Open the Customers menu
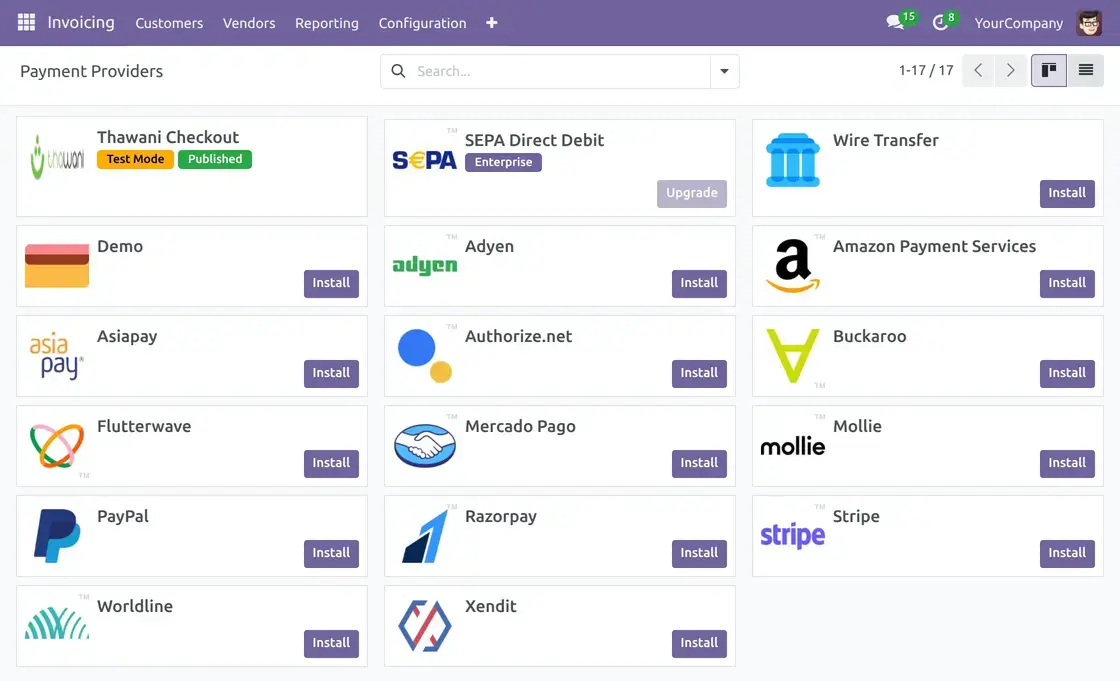This screenshot has height=681, width=1120. coord(169,23)
